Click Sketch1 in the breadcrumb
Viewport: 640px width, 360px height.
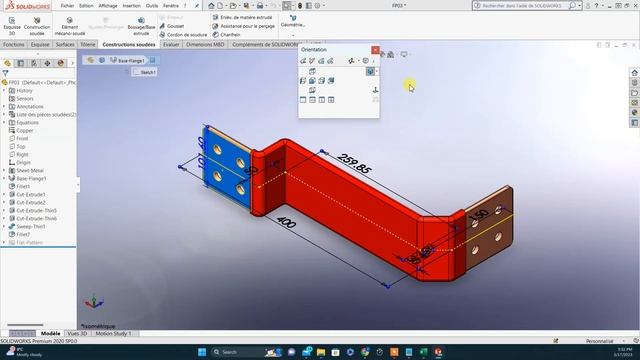coord(144,72)
